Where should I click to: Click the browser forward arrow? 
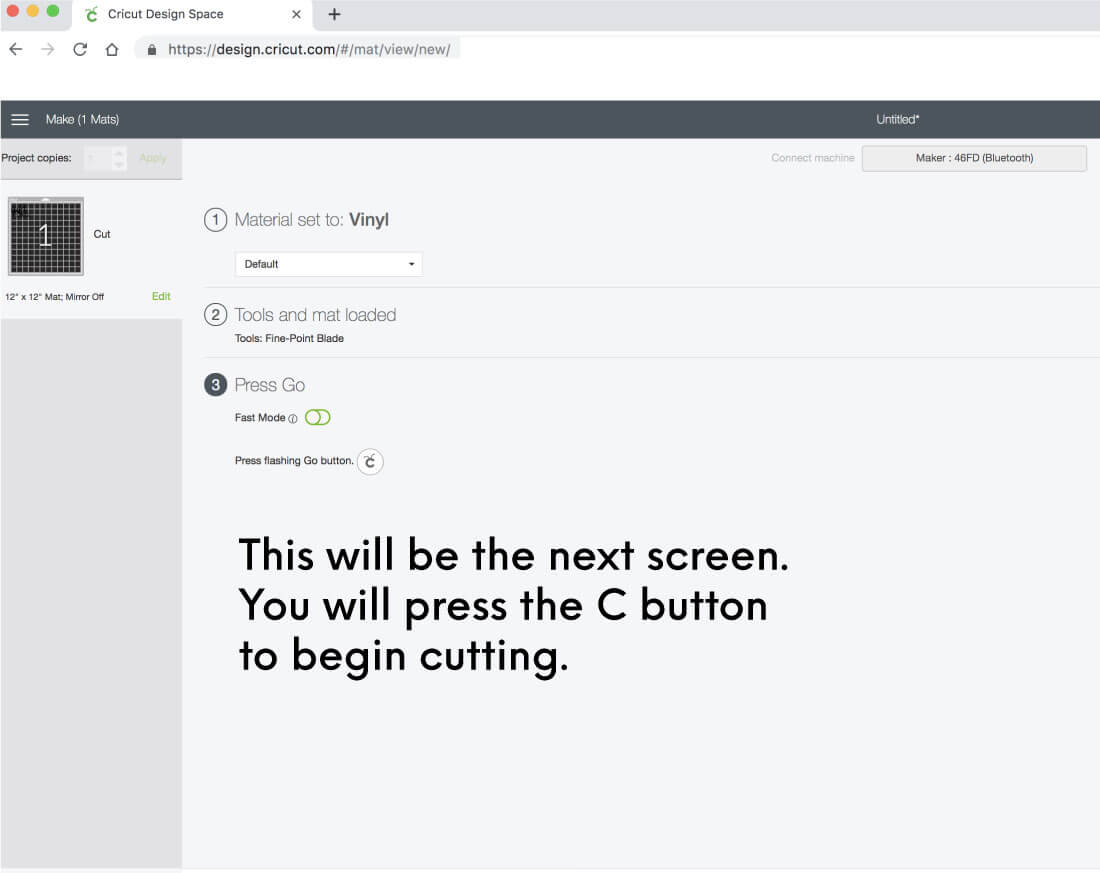click(48, 49)
